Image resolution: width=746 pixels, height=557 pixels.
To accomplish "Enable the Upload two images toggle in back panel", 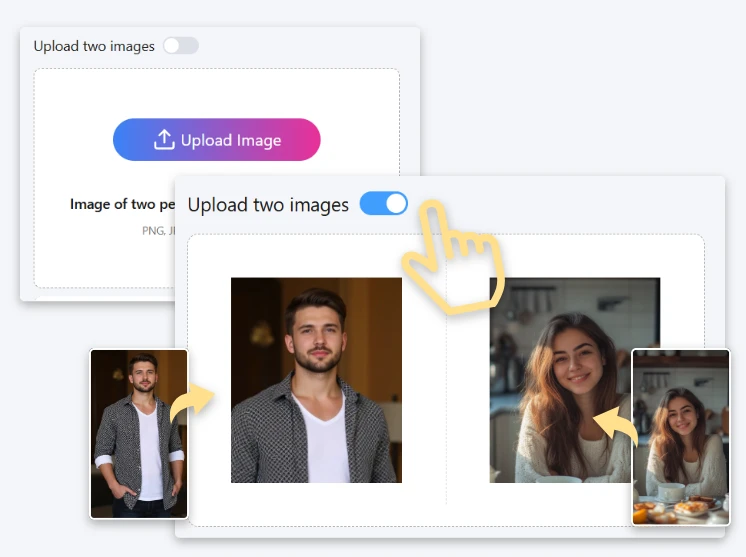I will 180,46.
